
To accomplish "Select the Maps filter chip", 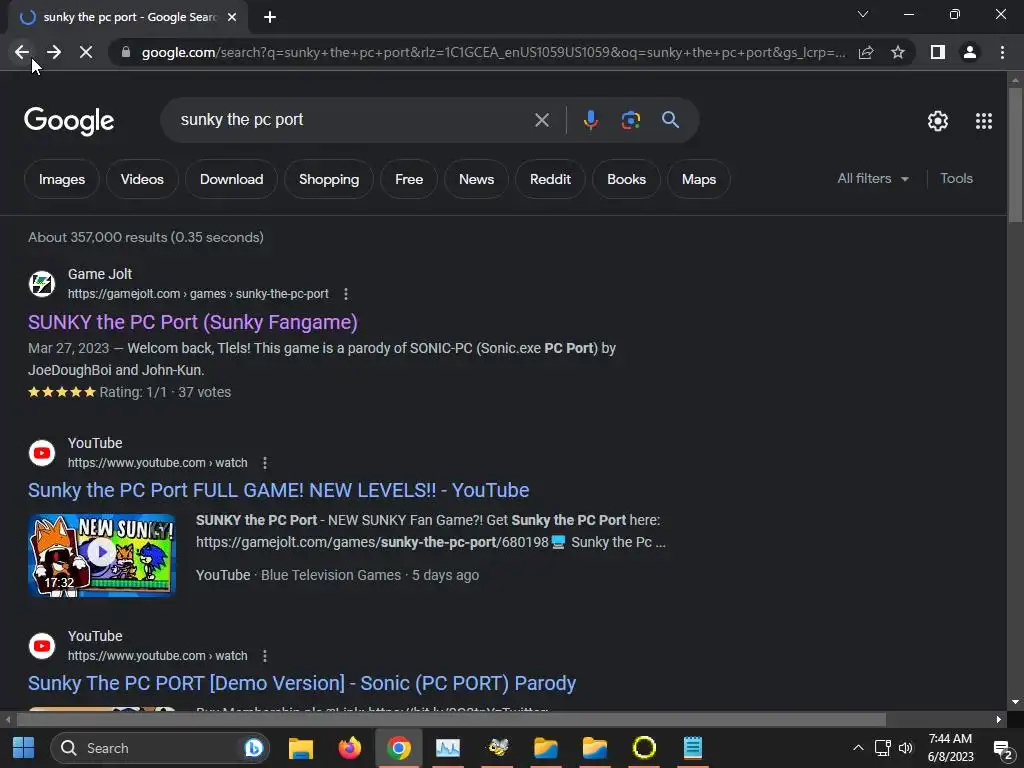I will click(x=699, y=179).
